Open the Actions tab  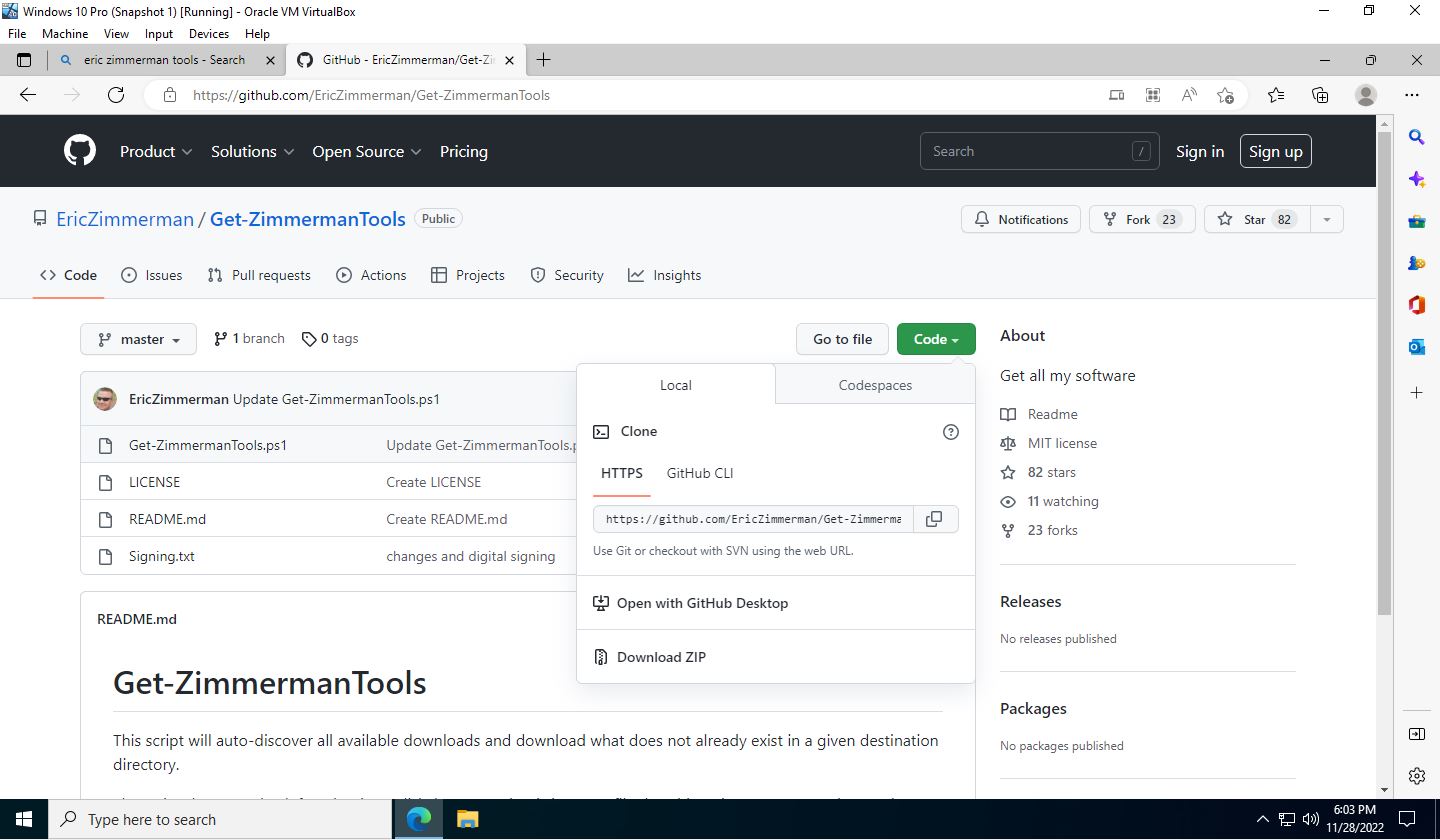[371, 275]
